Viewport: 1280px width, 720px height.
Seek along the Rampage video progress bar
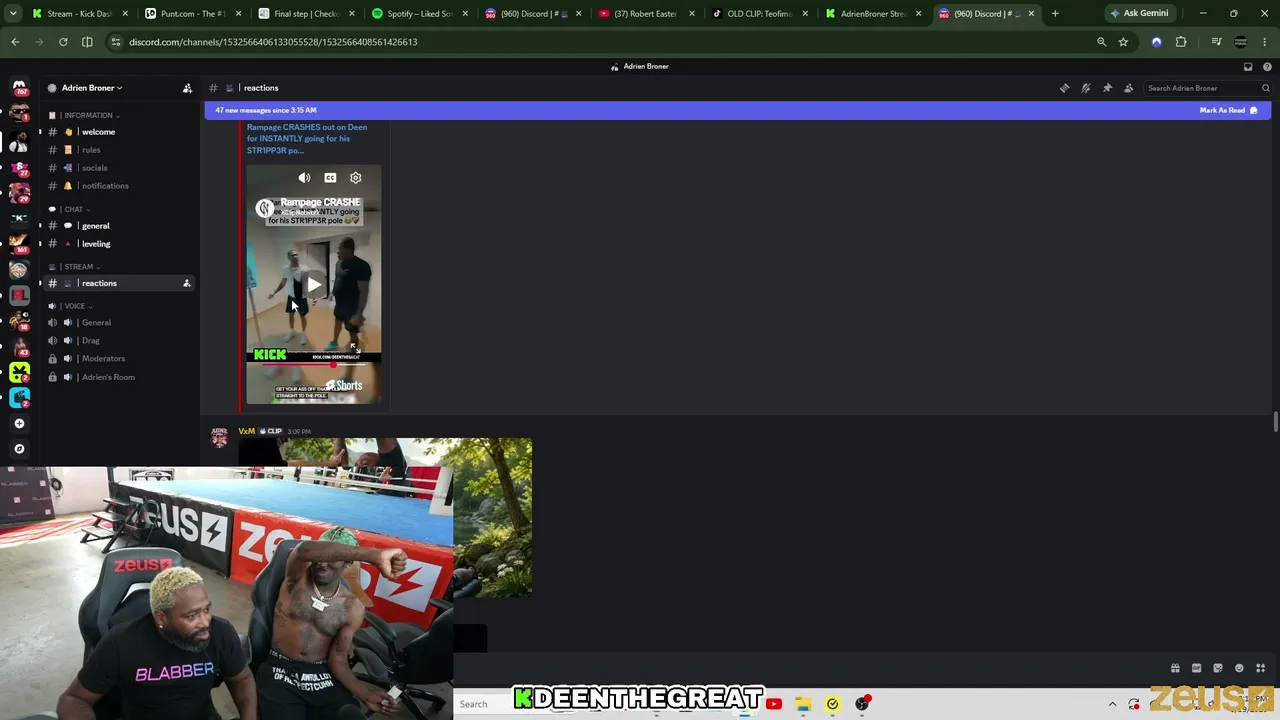(314, 364)
